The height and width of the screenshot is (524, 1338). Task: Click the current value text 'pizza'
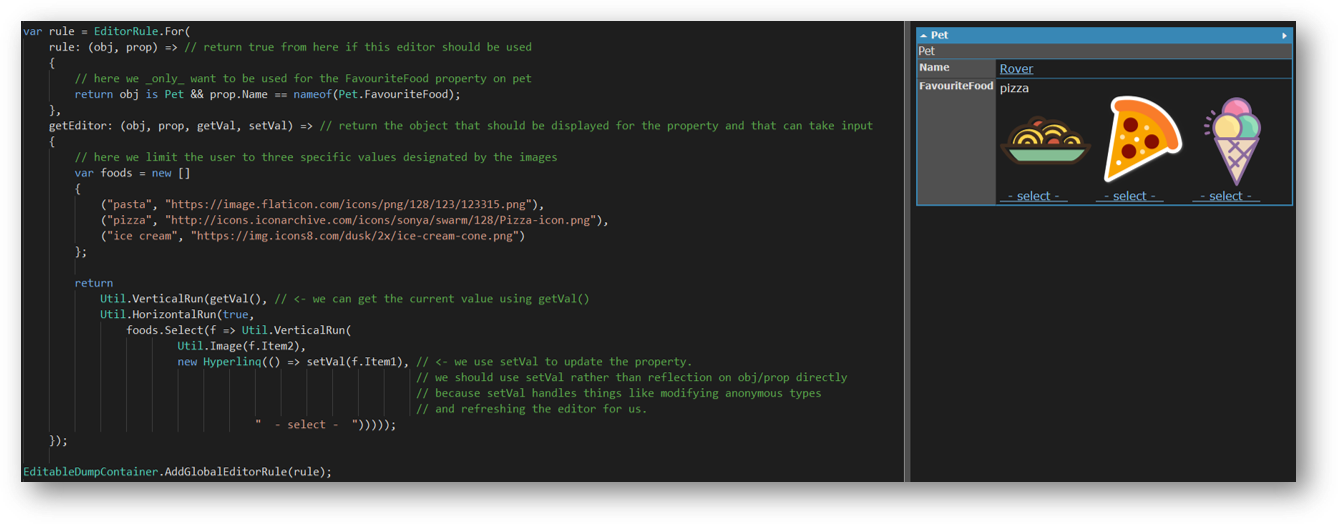click(x=1014, y=88)
